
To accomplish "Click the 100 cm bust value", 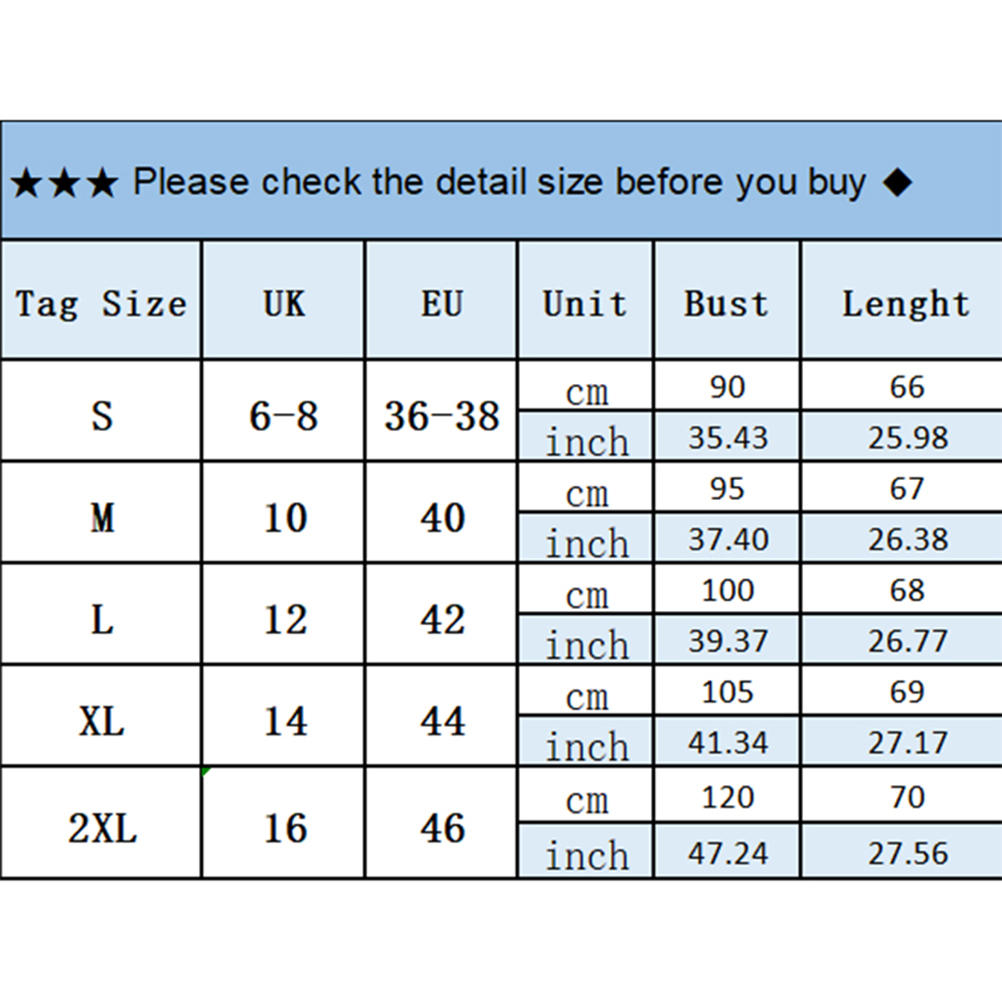I will pos(727,590).
